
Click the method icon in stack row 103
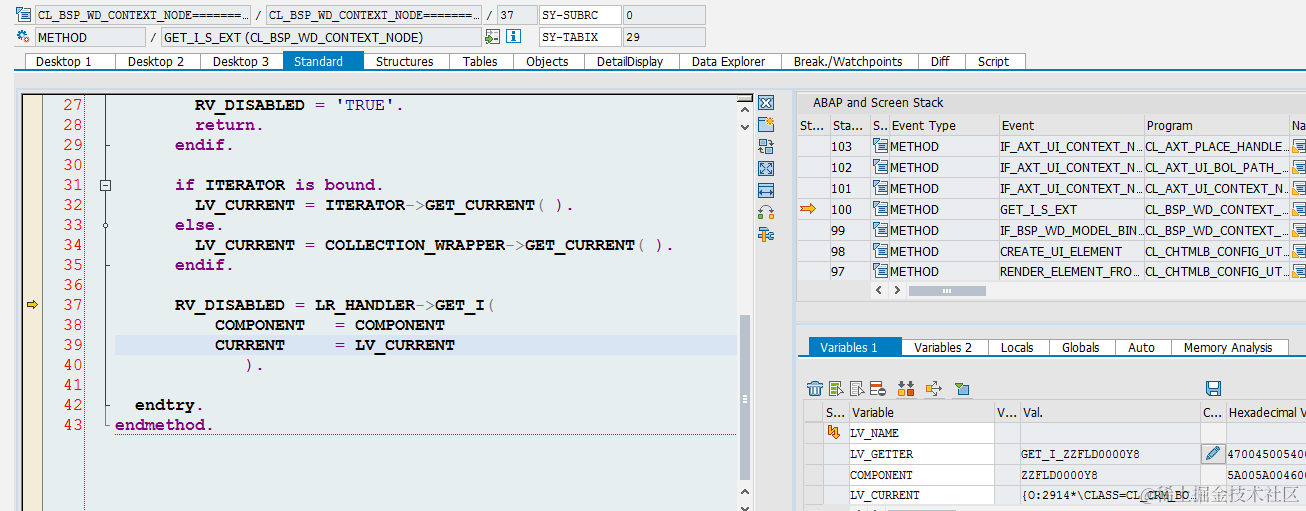coord(880,146)
